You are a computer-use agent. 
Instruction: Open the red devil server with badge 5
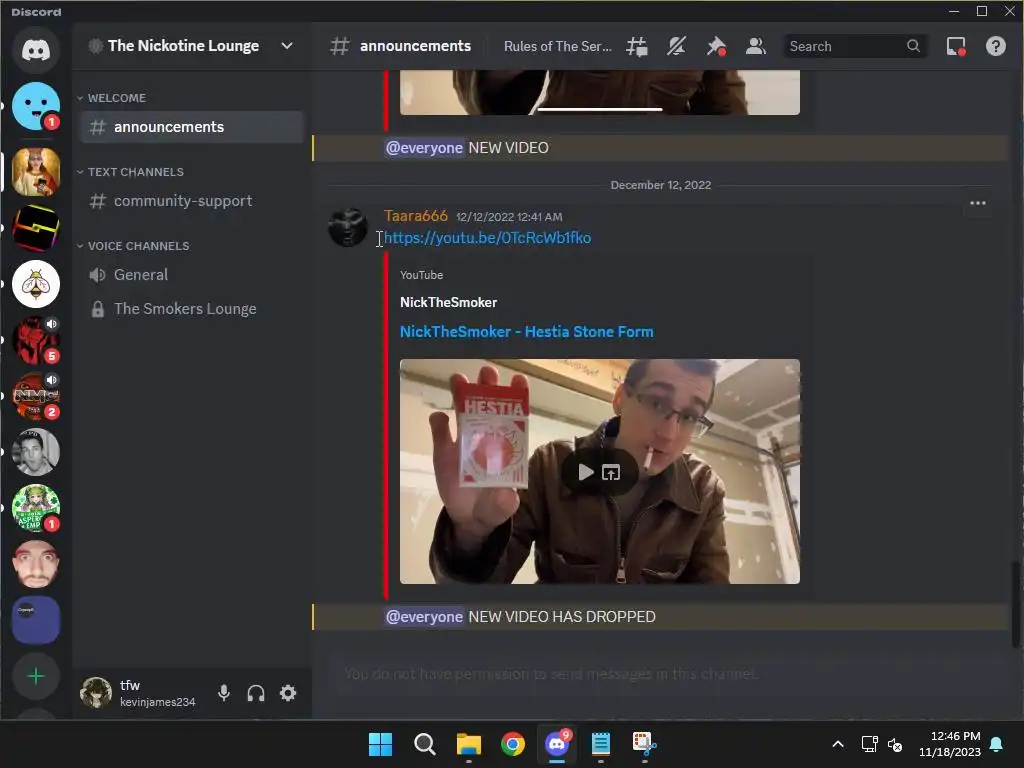(36, 340)
